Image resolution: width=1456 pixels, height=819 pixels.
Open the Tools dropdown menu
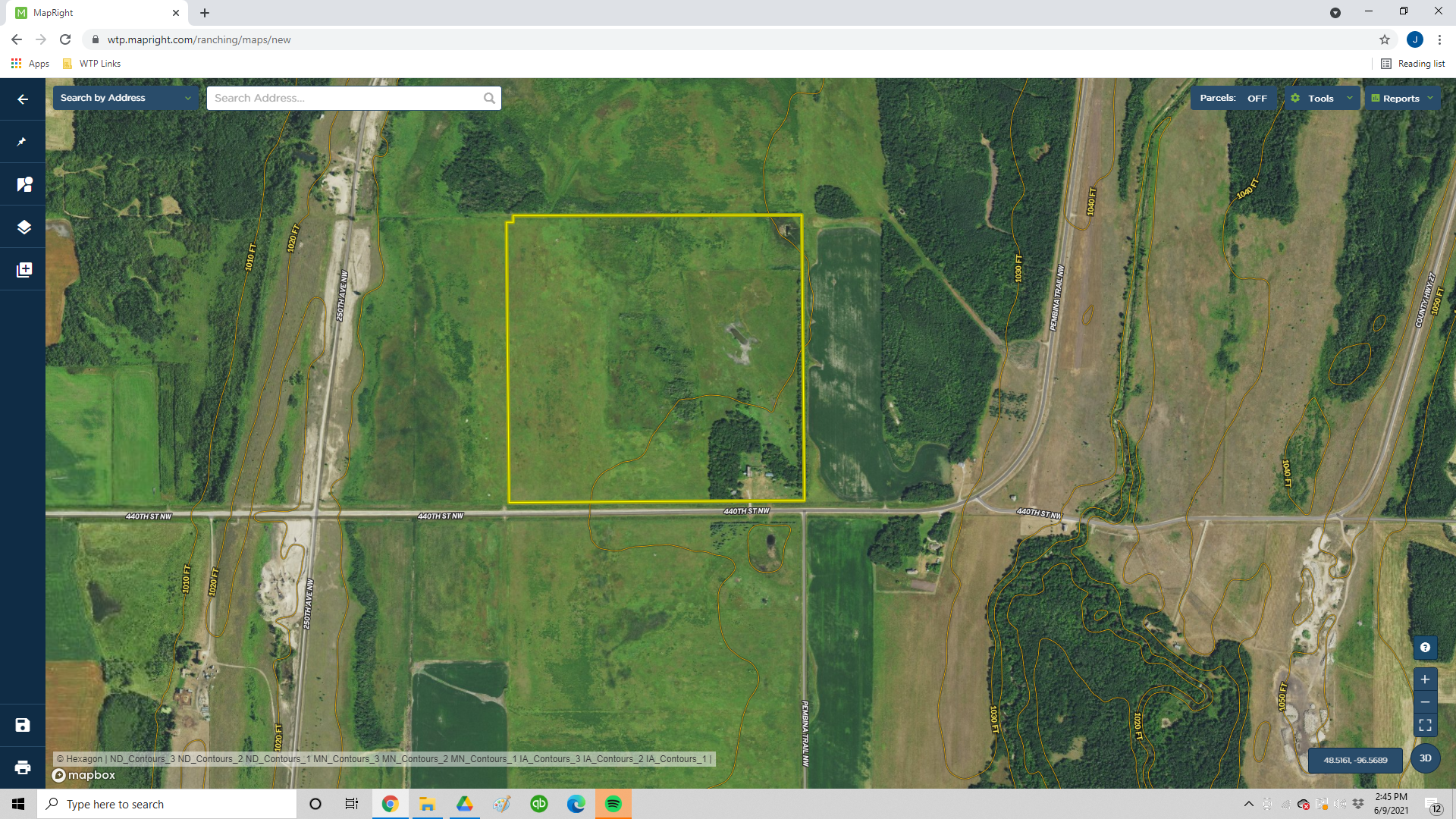coord(1321,99)
